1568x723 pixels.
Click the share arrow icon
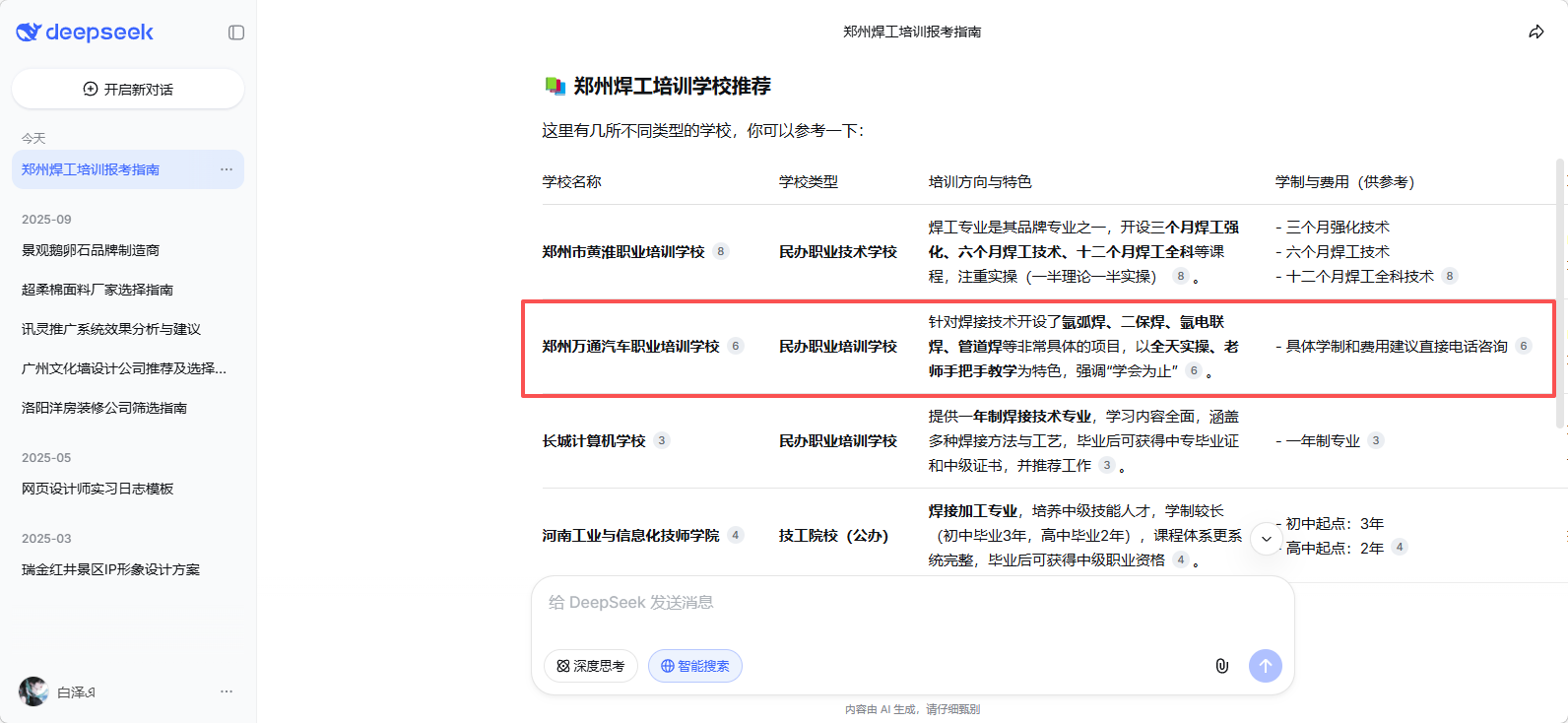pyautogui.click(x=1535, y=33)
